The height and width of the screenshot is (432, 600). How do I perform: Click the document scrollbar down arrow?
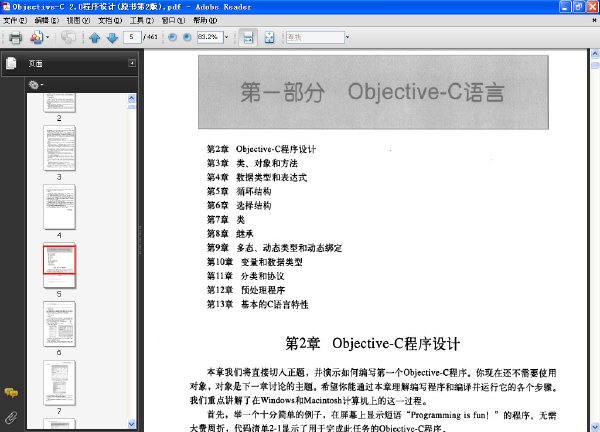point(595,426)
